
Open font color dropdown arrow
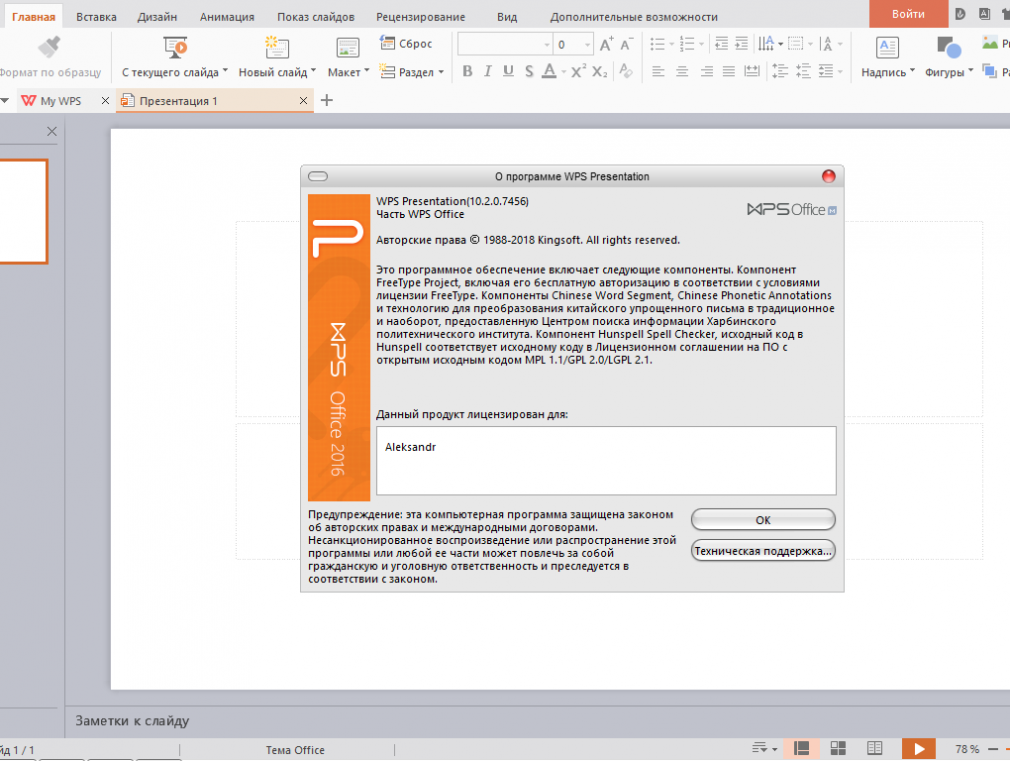pos(563,72)
